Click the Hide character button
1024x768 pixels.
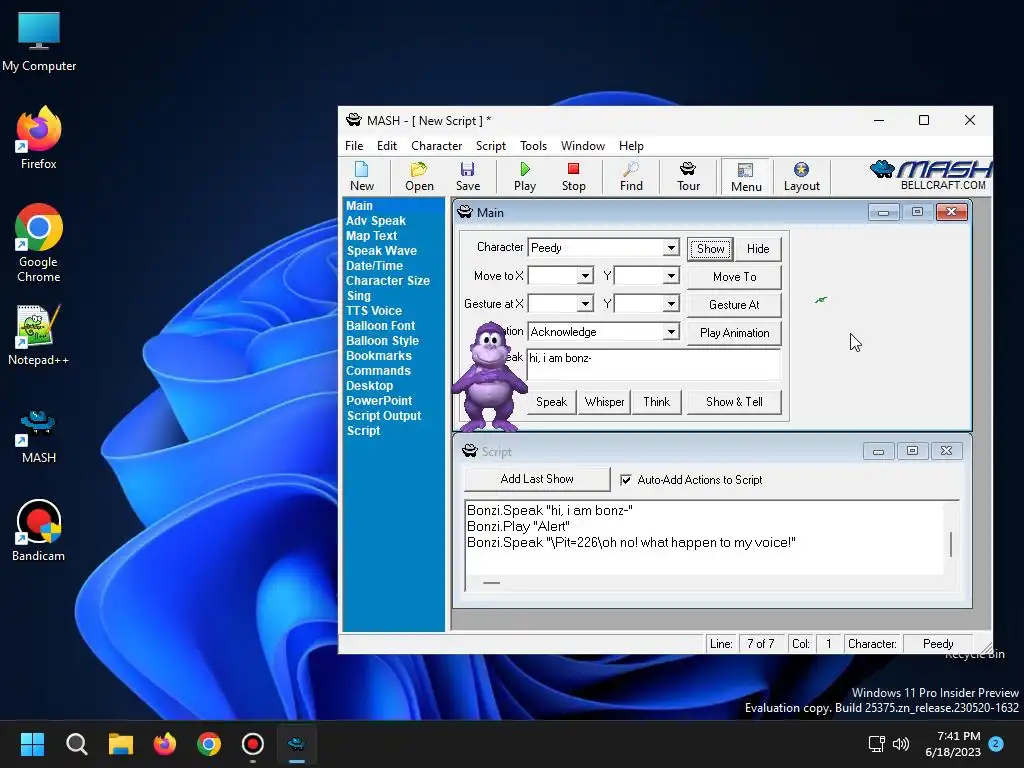pyautogui.click(x=758, y=249)
